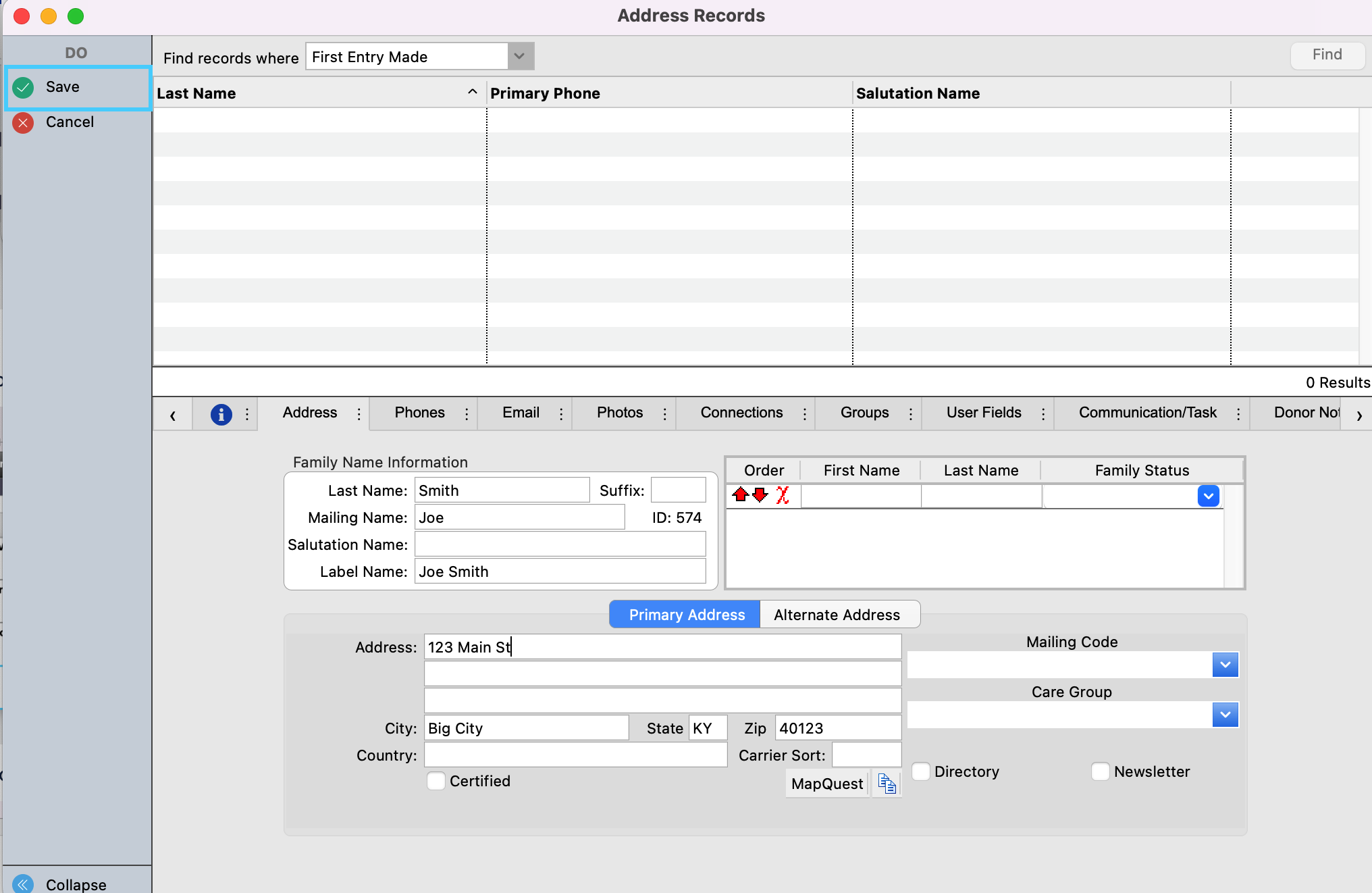Switch to the Phones tab
Image resolution: width=1372 pixels, height=893 pixels.
(419, 413)
